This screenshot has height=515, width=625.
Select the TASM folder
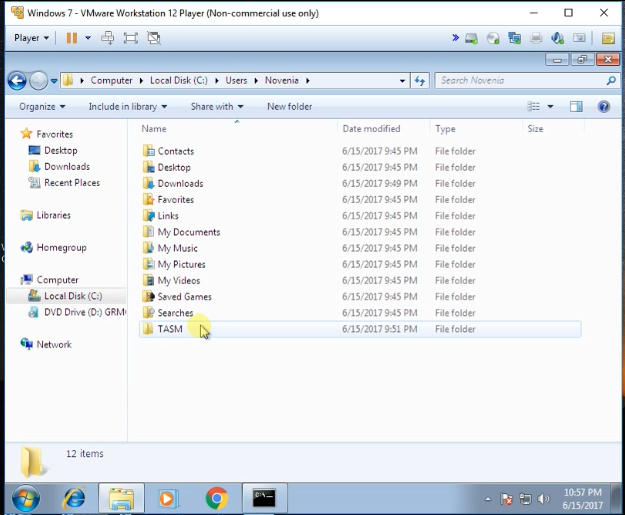click(170, 329)
